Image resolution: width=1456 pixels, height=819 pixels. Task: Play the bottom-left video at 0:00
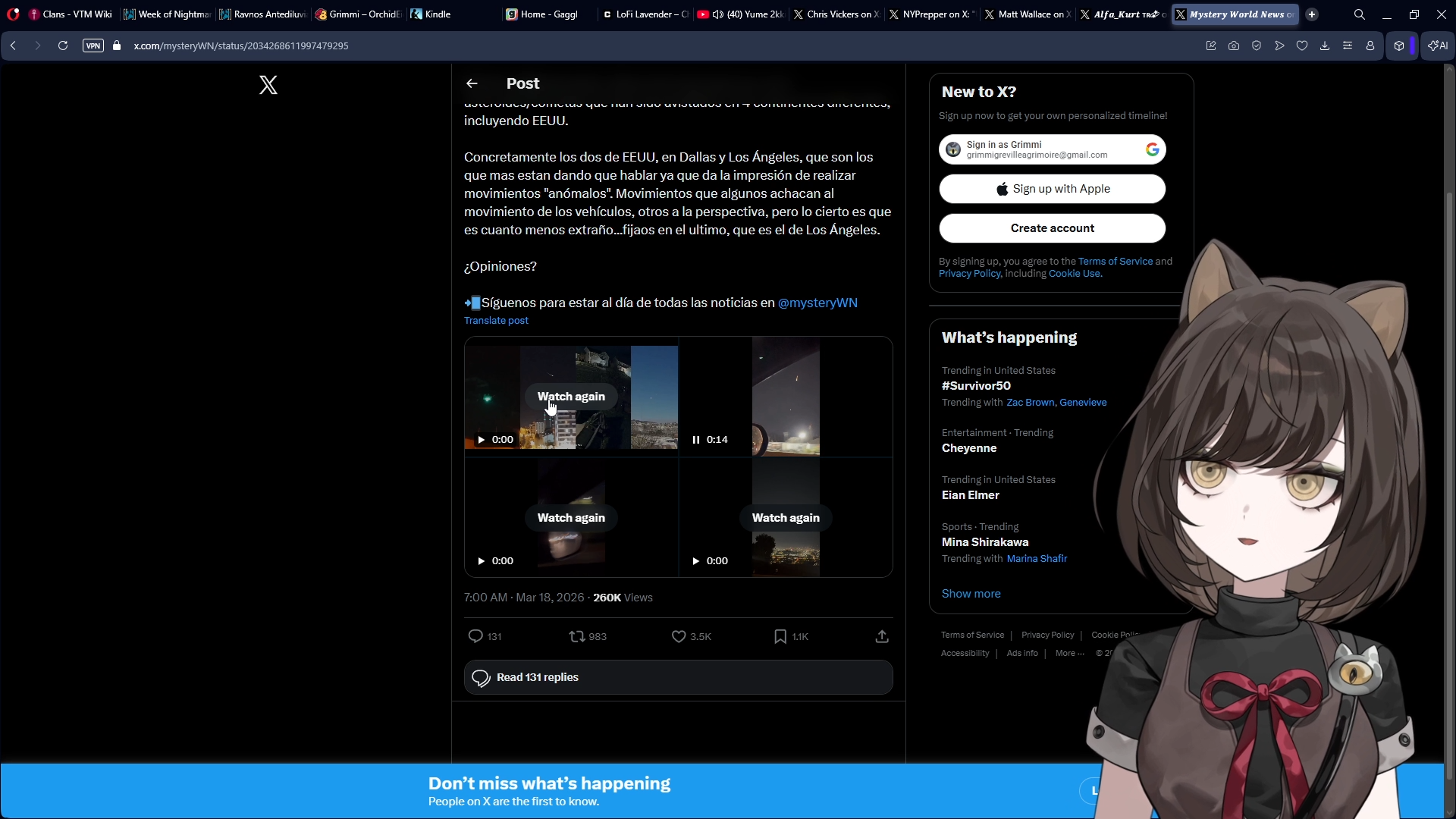coord(481,561)
